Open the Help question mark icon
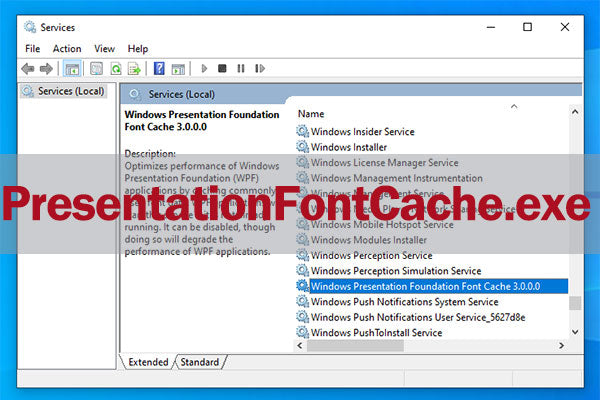This screenshot has width=600, height=400. tap(159, 69)
